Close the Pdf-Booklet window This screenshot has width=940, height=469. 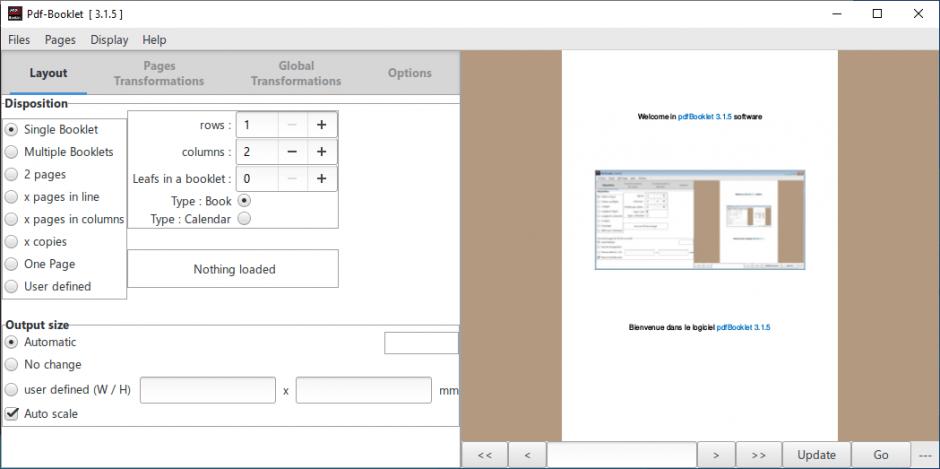(918, 14)
